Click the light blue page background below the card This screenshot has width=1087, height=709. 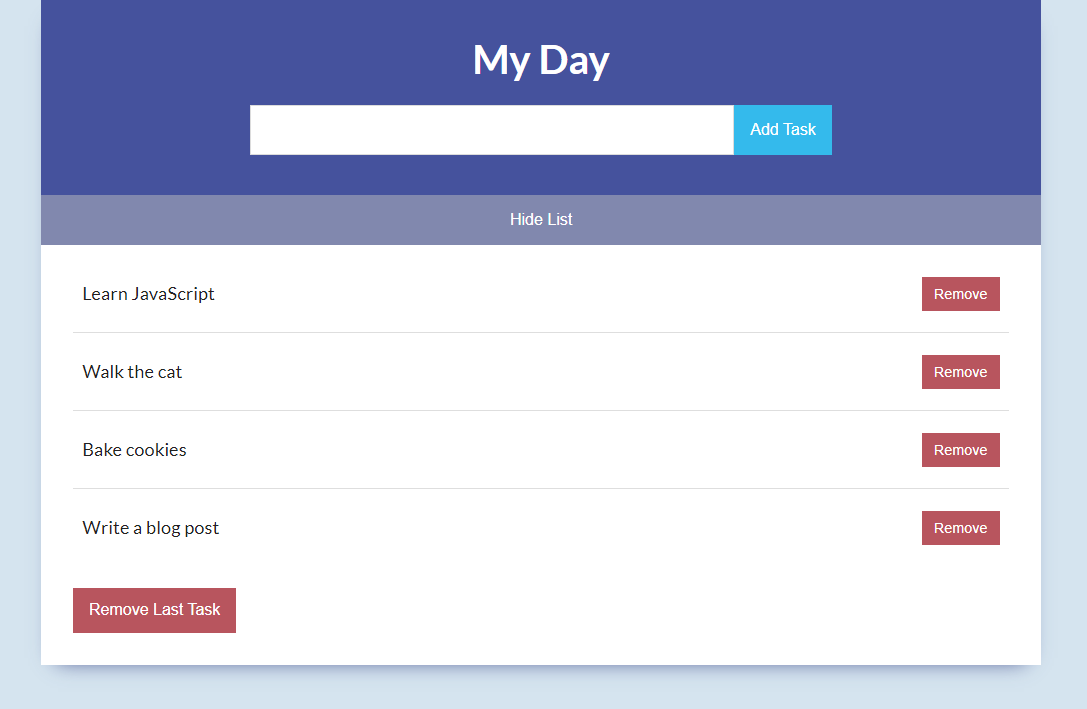541,690
